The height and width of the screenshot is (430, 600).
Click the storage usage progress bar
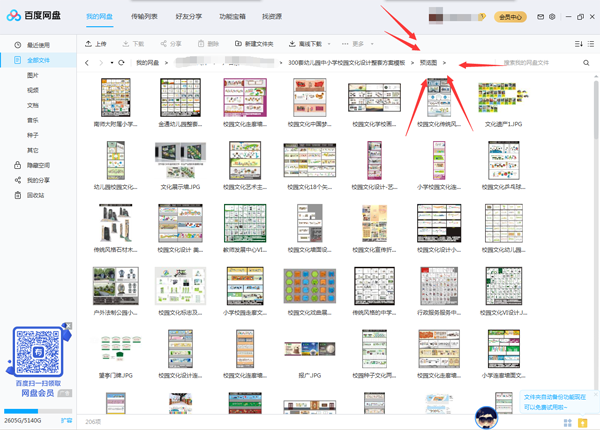coord(38,411)
